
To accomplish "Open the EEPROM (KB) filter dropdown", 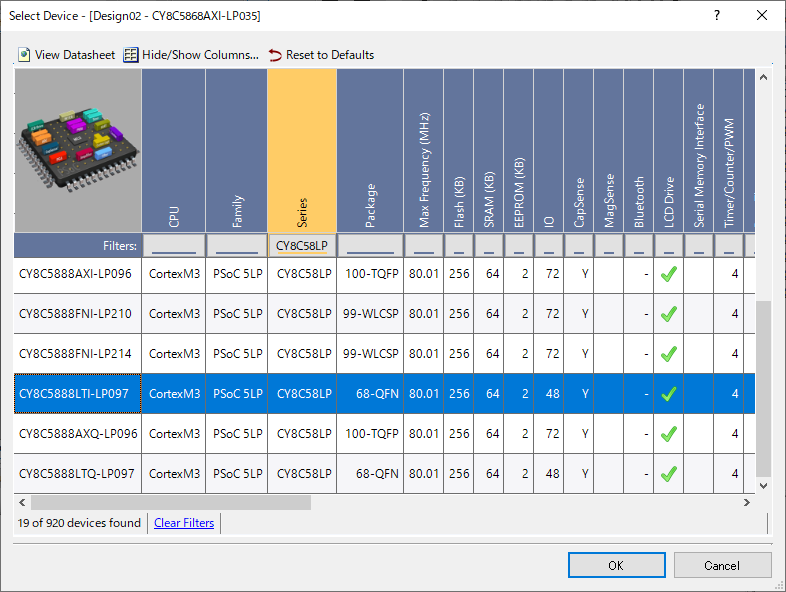I will point(519,246).
